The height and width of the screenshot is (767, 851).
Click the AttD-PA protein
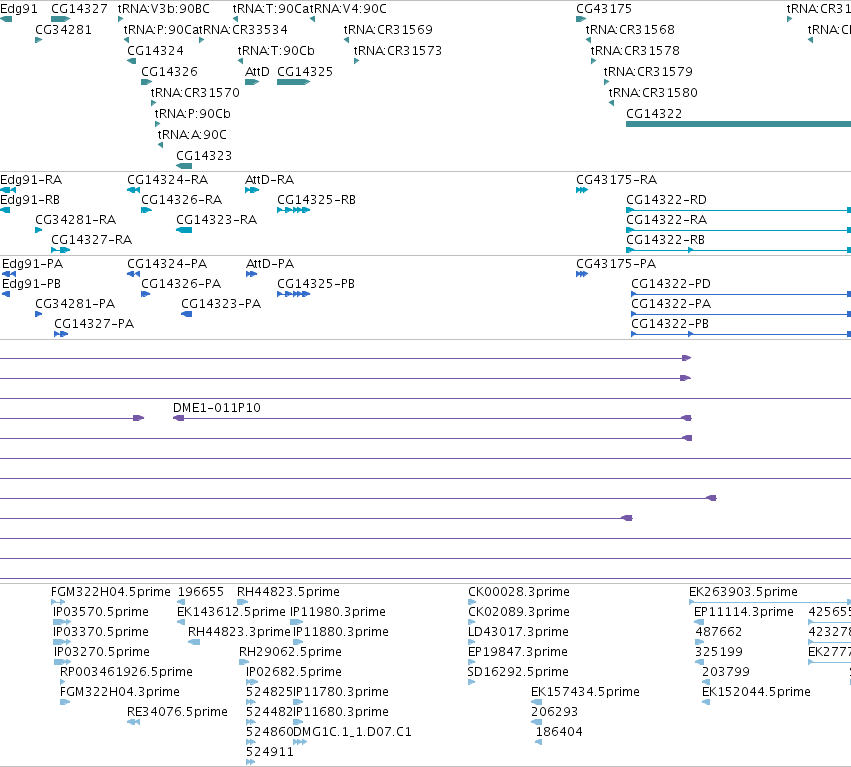[251, 274]
